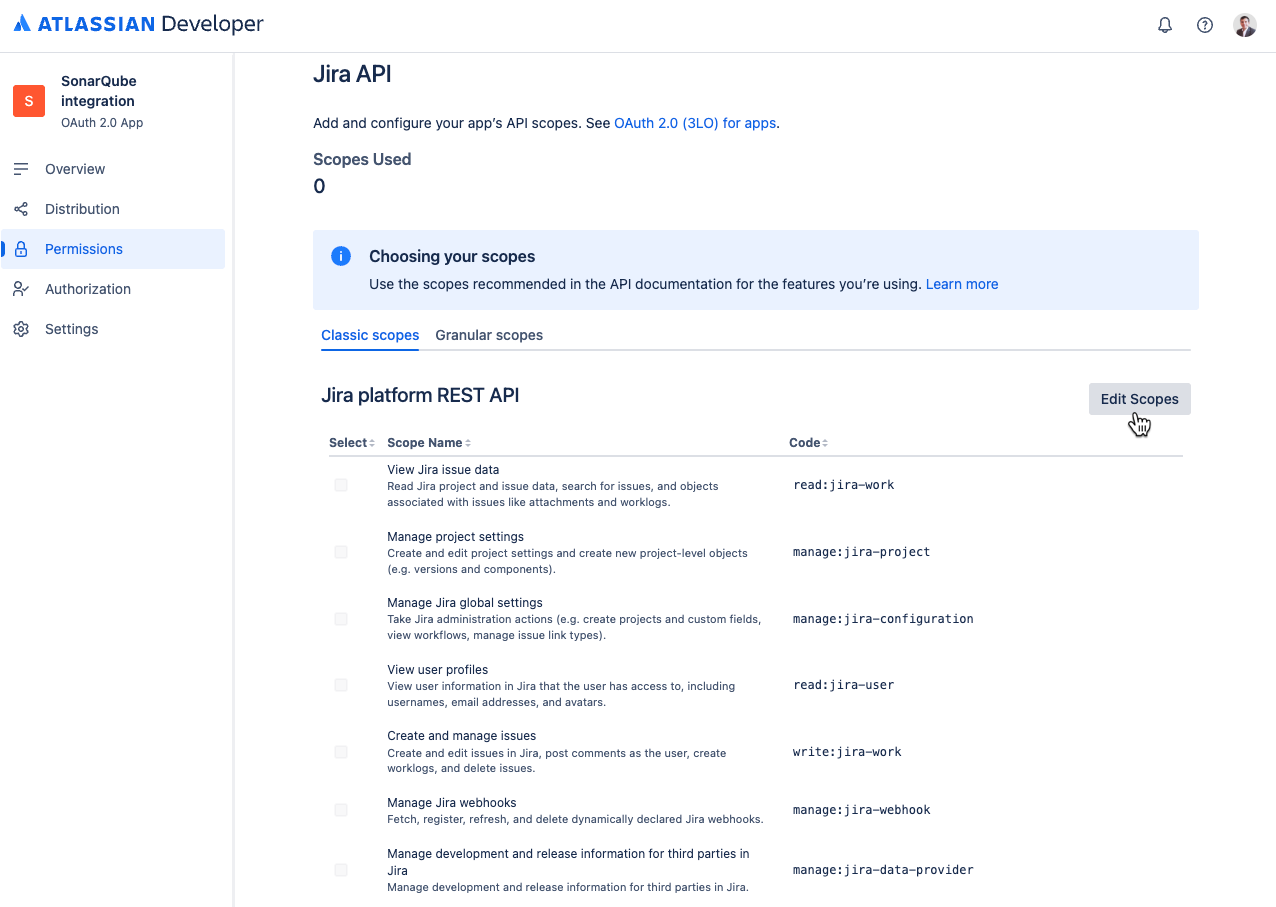Screen dimensions: 1276x907
Task: Click the Overview icon in sidebar
Action: (21, 169)
